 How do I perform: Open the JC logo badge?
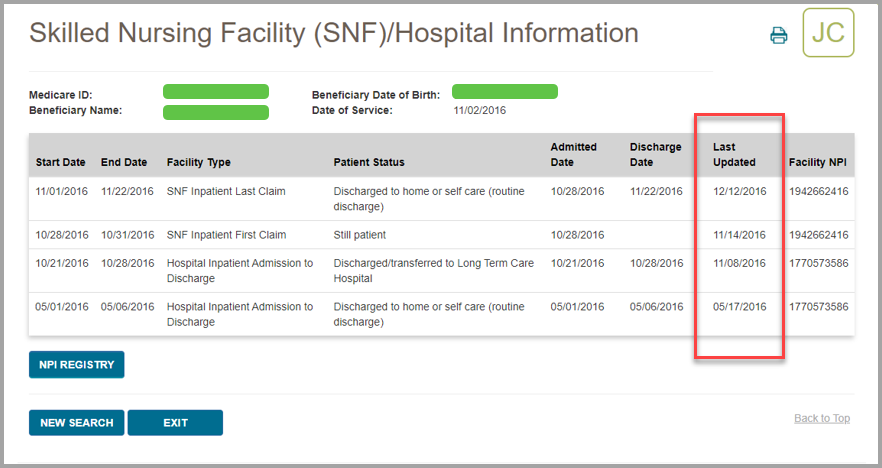coord(828,33)
